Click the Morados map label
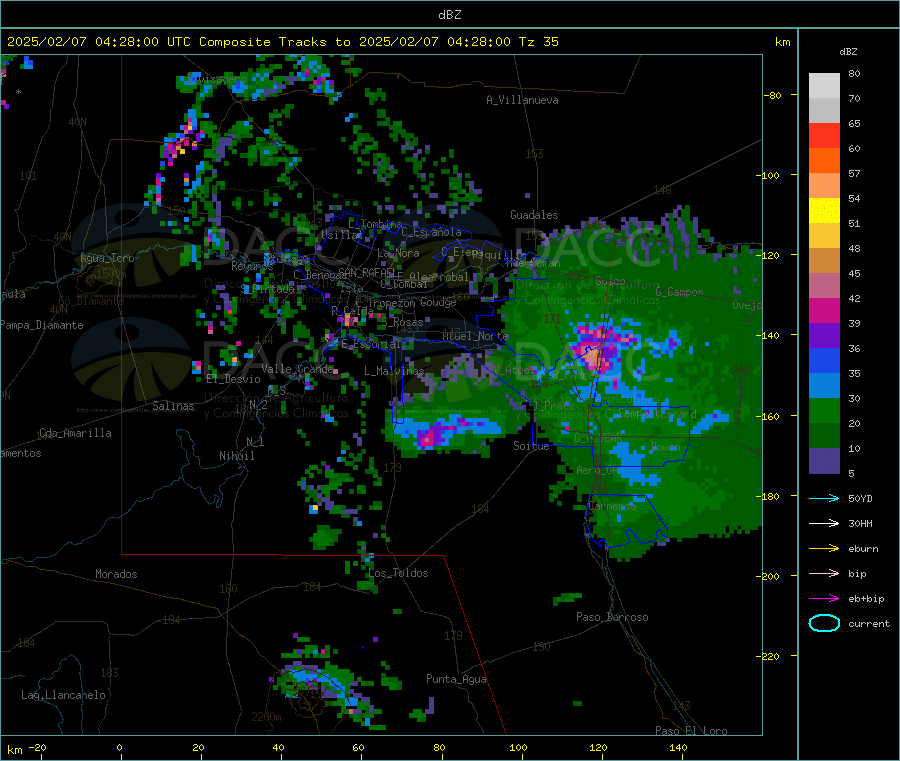The width and height of the screenshot is (900, 761). click(x=116, y=574)
